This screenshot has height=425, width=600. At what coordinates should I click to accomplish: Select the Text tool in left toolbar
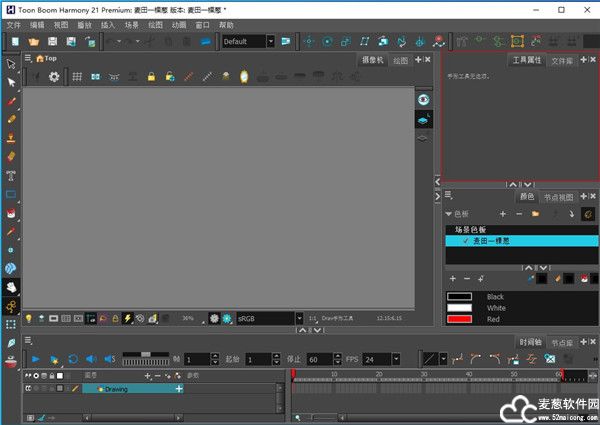click(11, 175)
